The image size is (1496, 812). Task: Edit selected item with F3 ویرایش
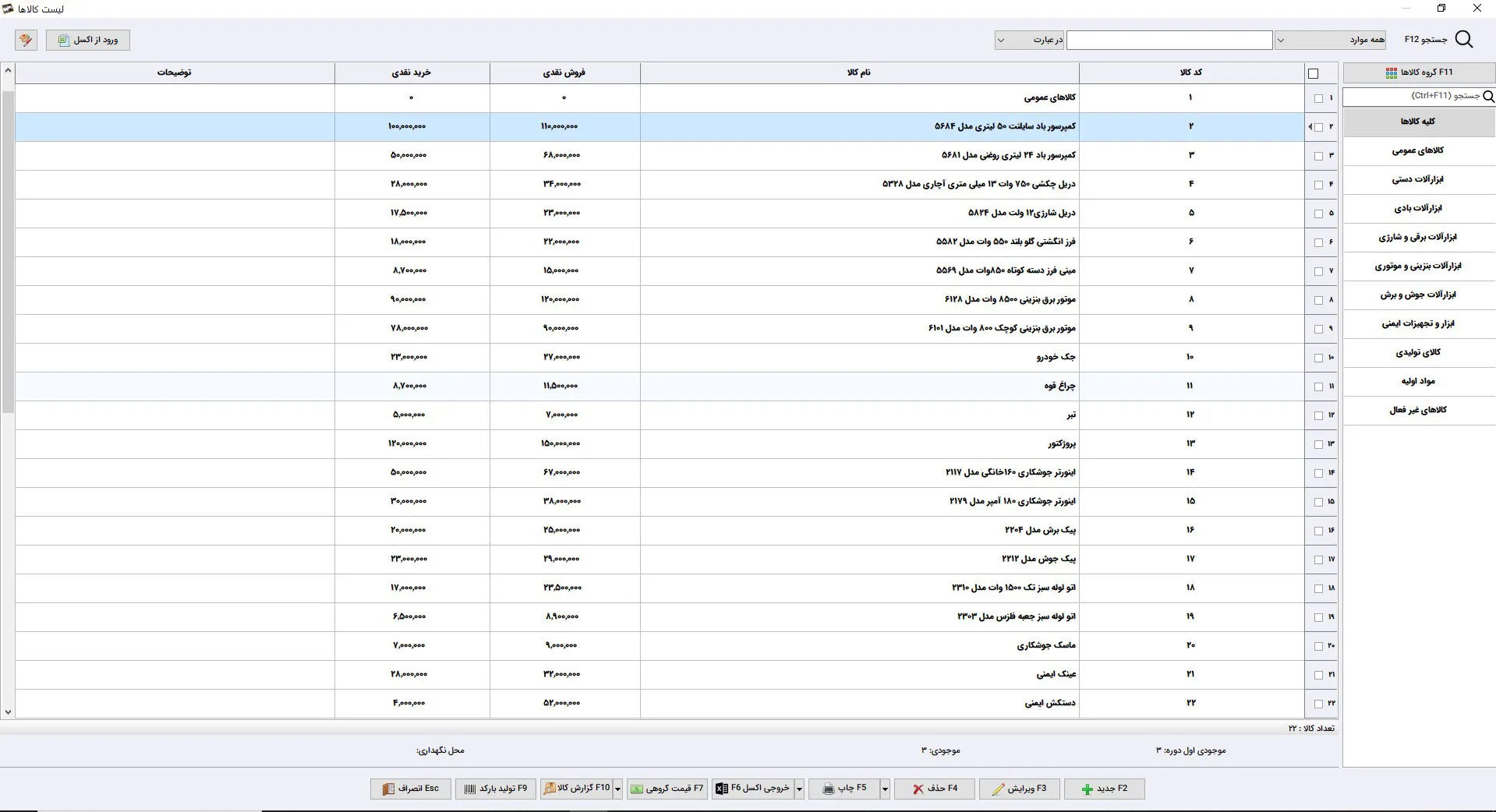point(1019,789)
